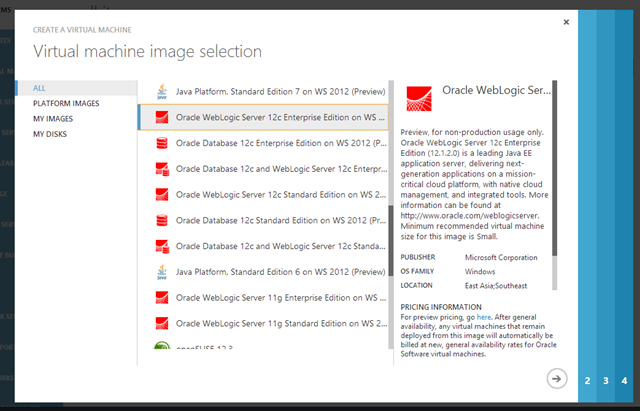Open the 'here' preview pricing link
The width and height of the screenshot is (640, 411).
click(x=484, y=317)
